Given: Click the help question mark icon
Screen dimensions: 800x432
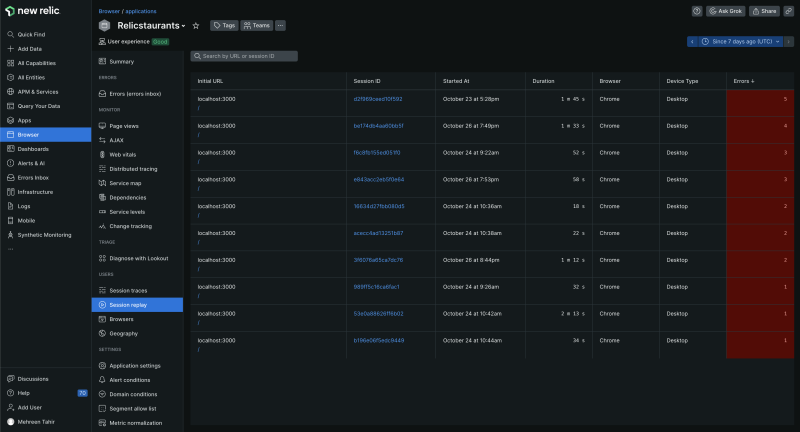Looking at the screenshot, I should (697, 11).
